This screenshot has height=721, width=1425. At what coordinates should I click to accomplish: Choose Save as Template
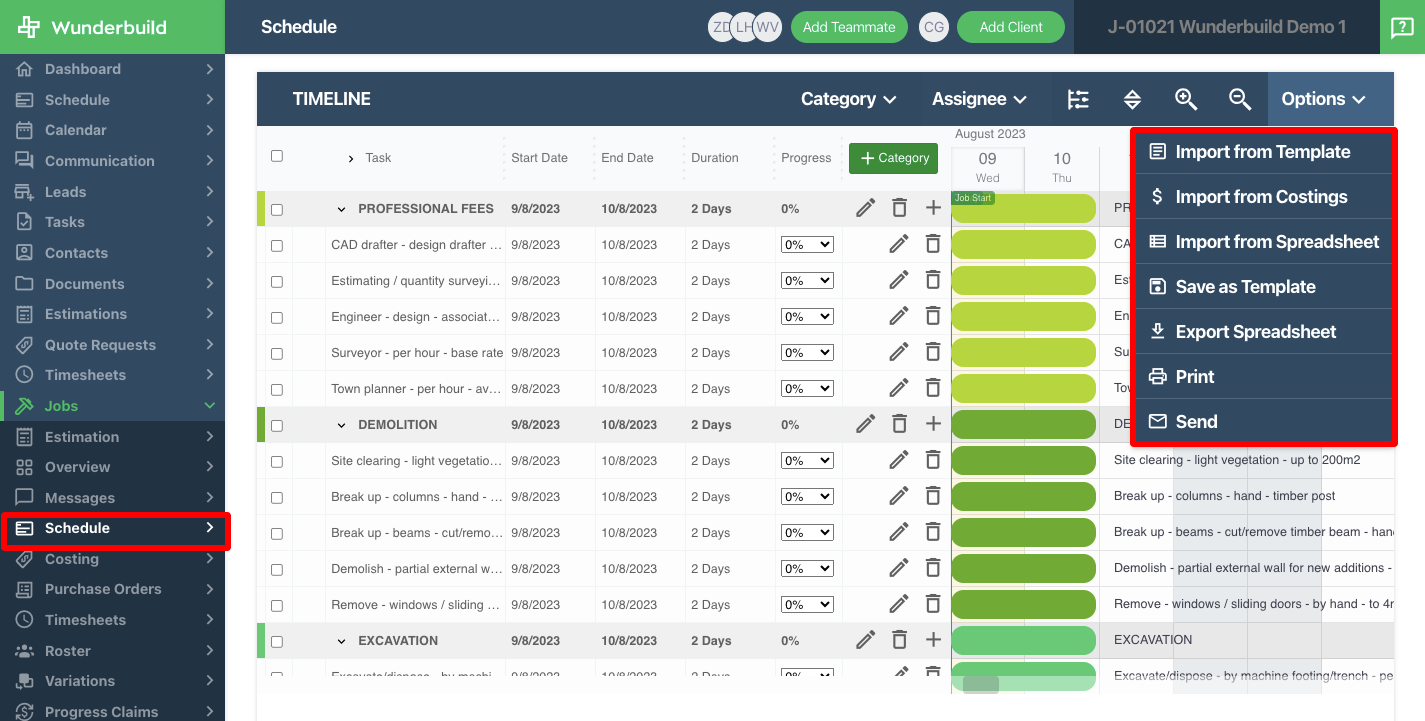point(1264,287)
